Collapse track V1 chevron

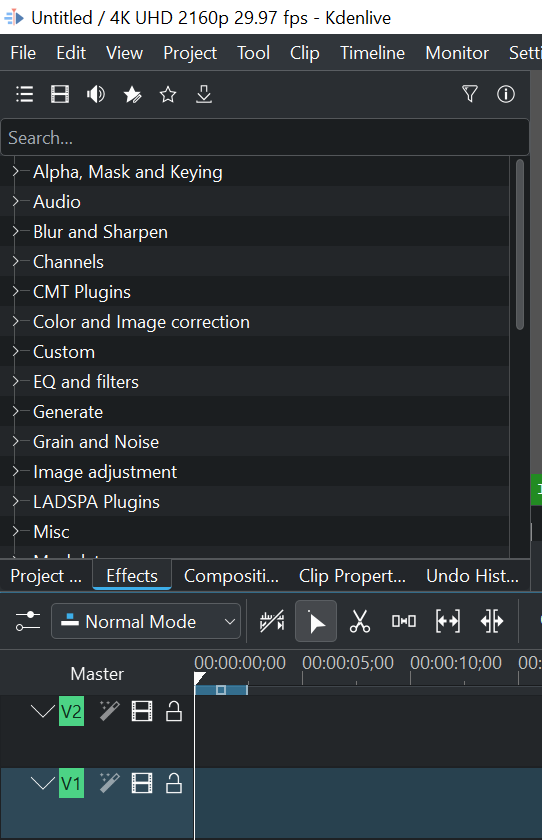(42, 783)
